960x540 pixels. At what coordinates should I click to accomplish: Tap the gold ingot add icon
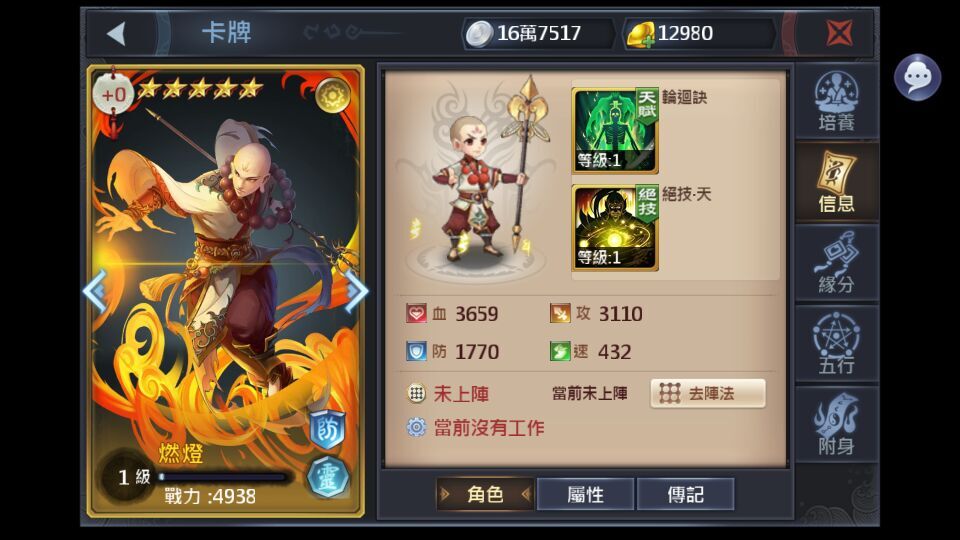[640, 33]
